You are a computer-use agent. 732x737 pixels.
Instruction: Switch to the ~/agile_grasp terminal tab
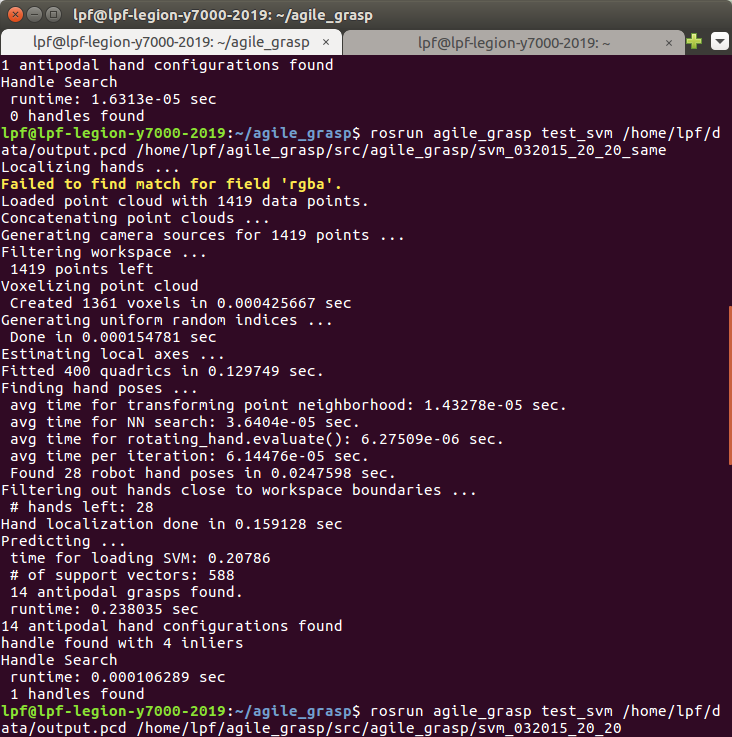171,42
